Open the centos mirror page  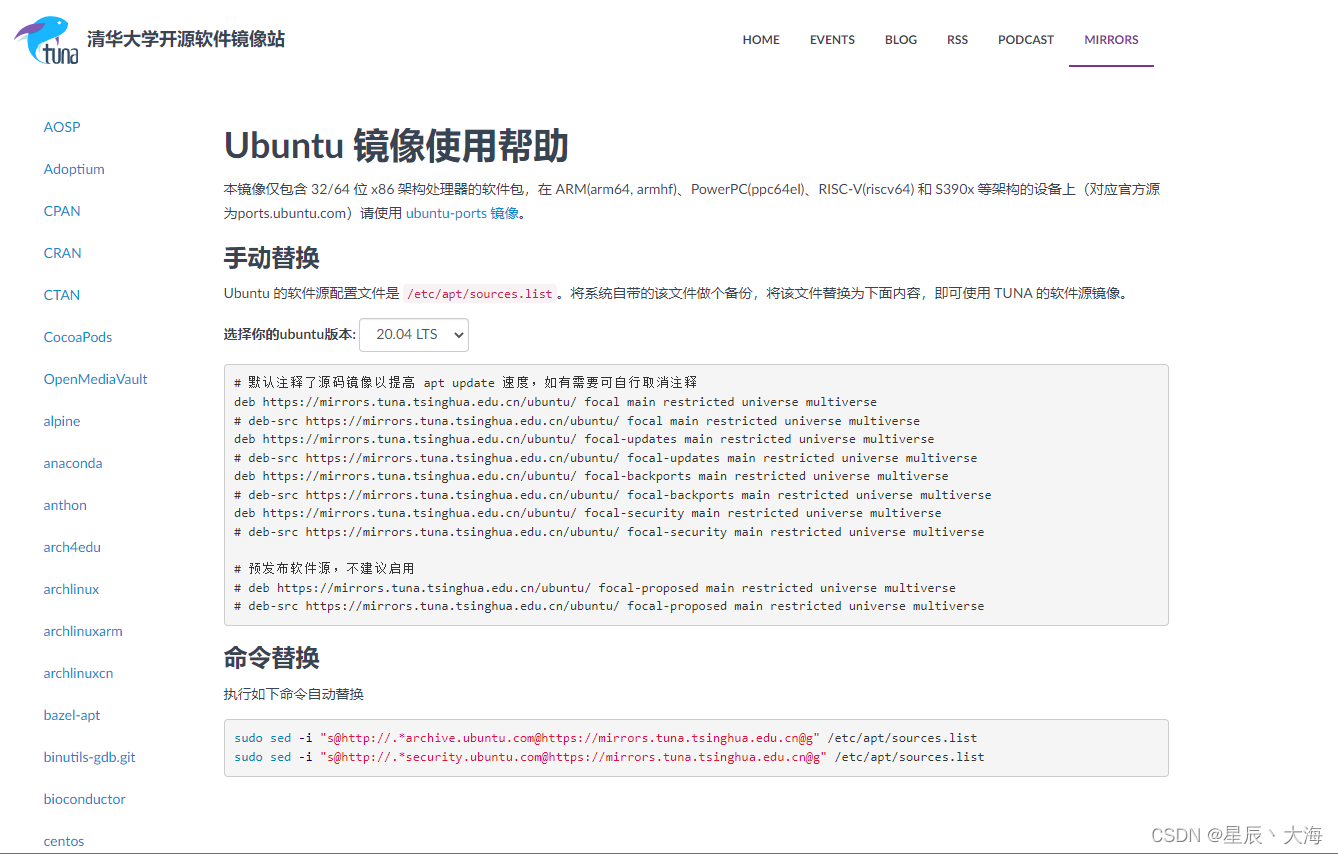pyautogui.click(x=63, y=841)
